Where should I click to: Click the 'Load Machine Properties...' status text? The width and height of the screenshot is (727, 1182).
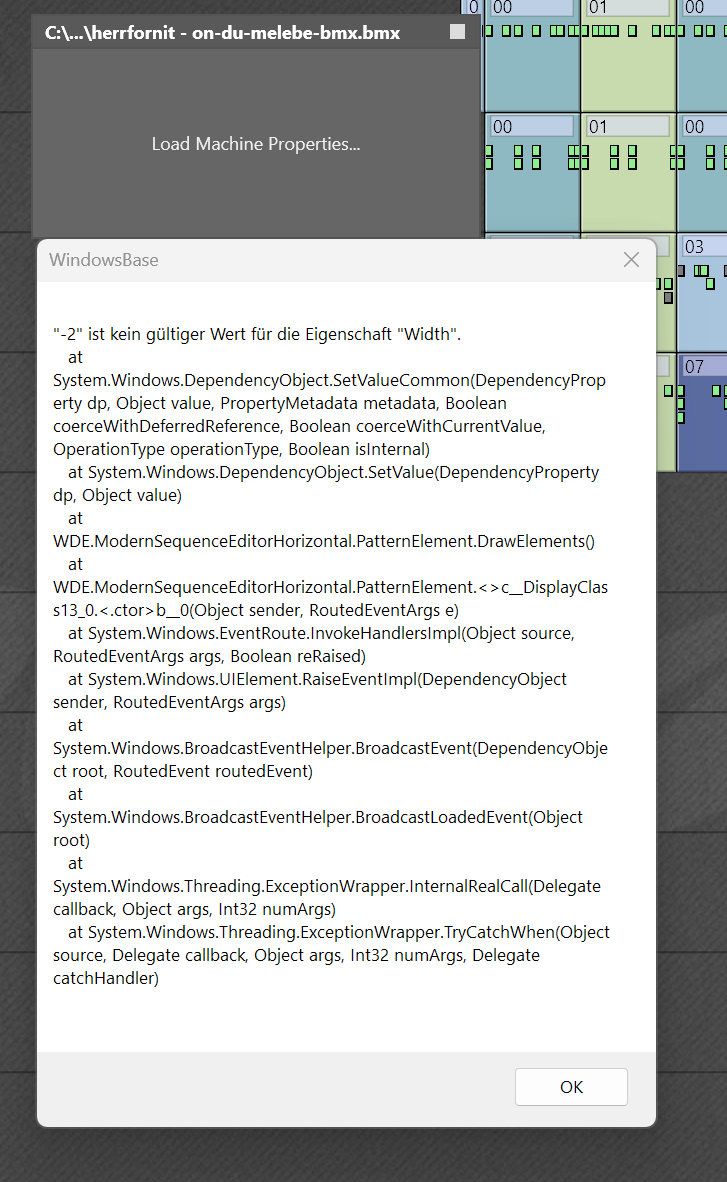click(x=256, y=144)
